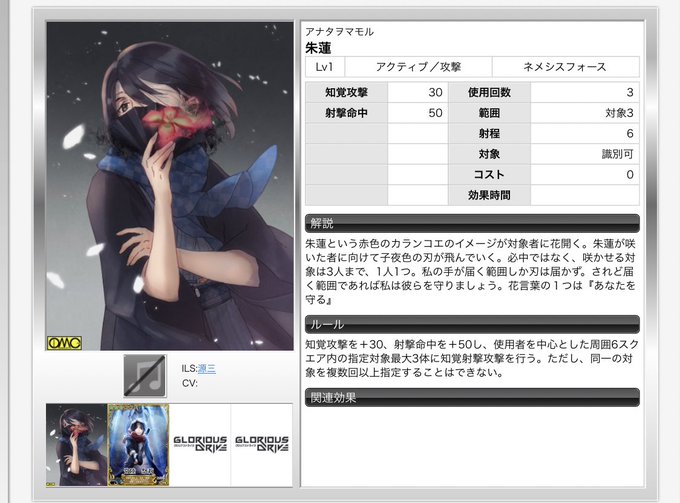Click the rule text paragraph under ルール
Screen dimensions: 680x503
[472, 359]
